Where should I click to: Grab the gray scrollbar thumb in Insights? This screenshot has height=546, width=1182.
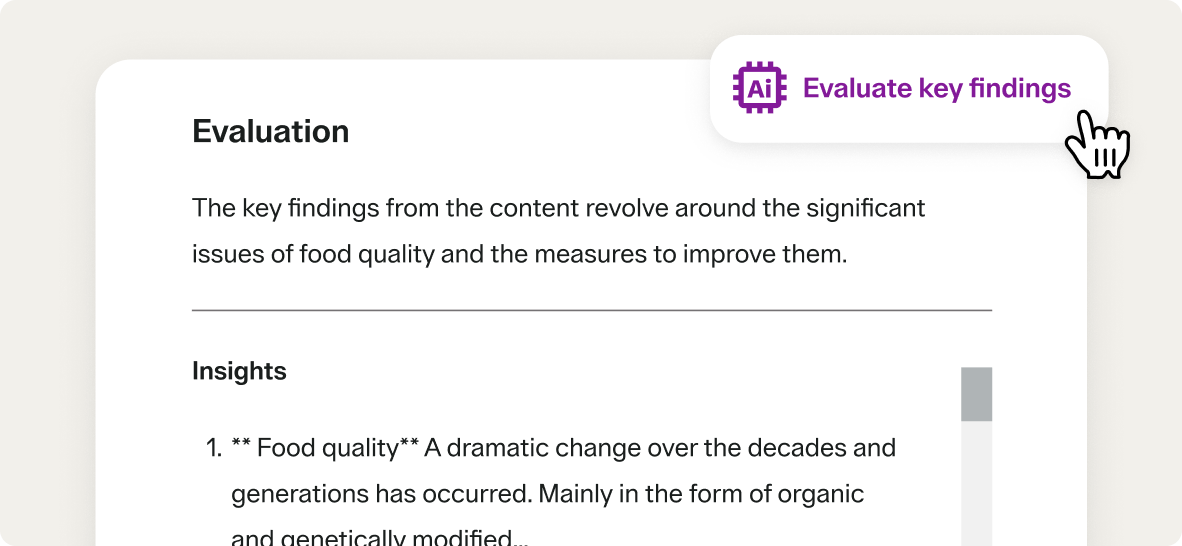(976, 394)
